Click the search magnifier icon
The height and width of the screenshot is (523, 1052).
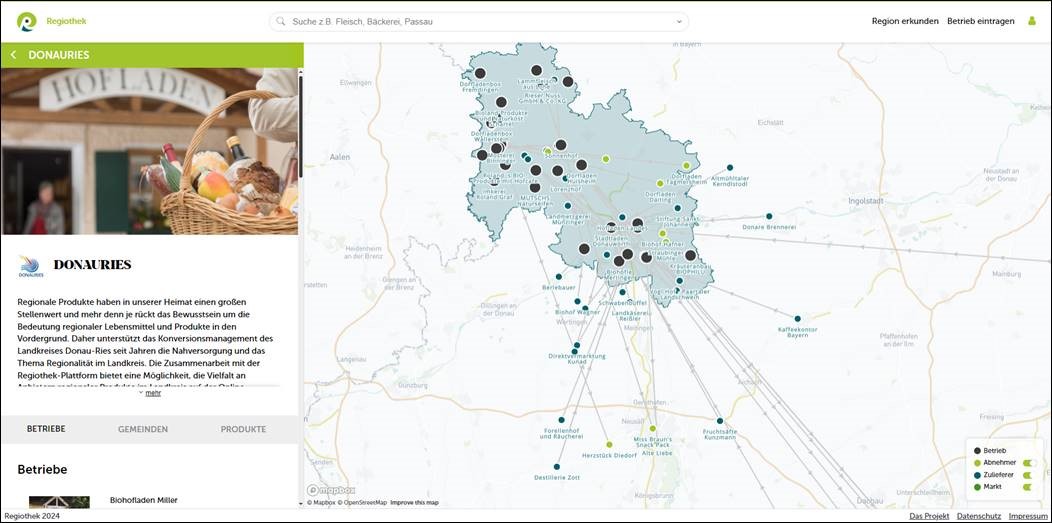281,21
